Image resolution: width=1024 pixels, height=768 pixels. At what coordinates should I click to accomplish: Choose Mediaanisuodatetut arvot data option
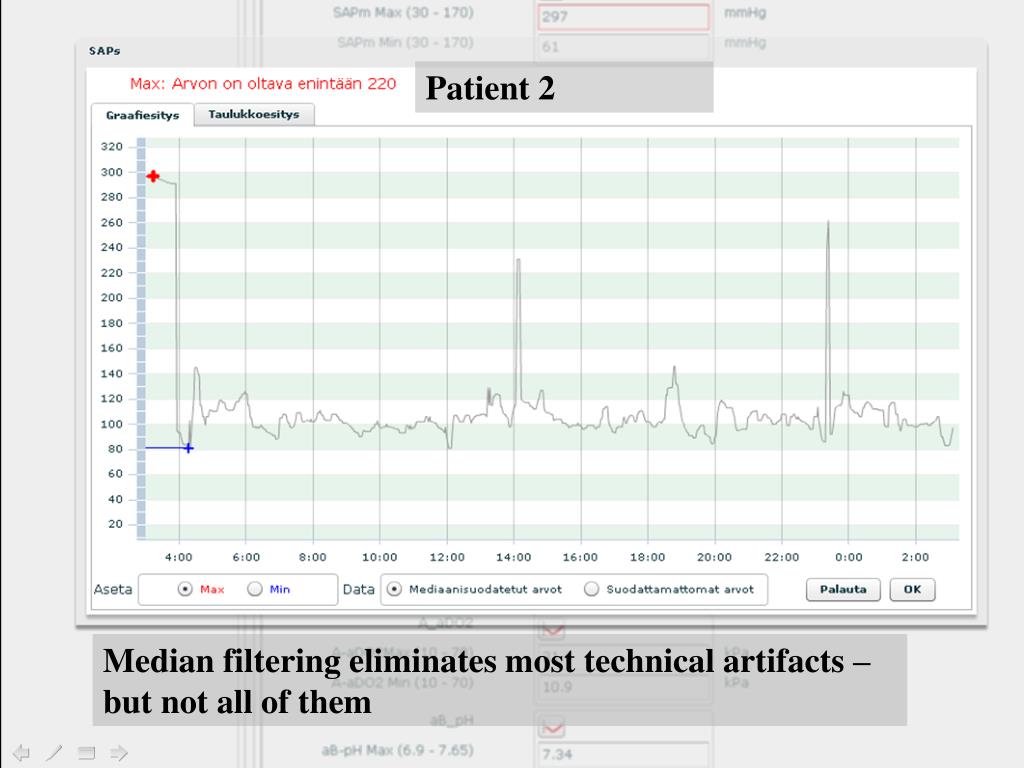click(394, 589)
